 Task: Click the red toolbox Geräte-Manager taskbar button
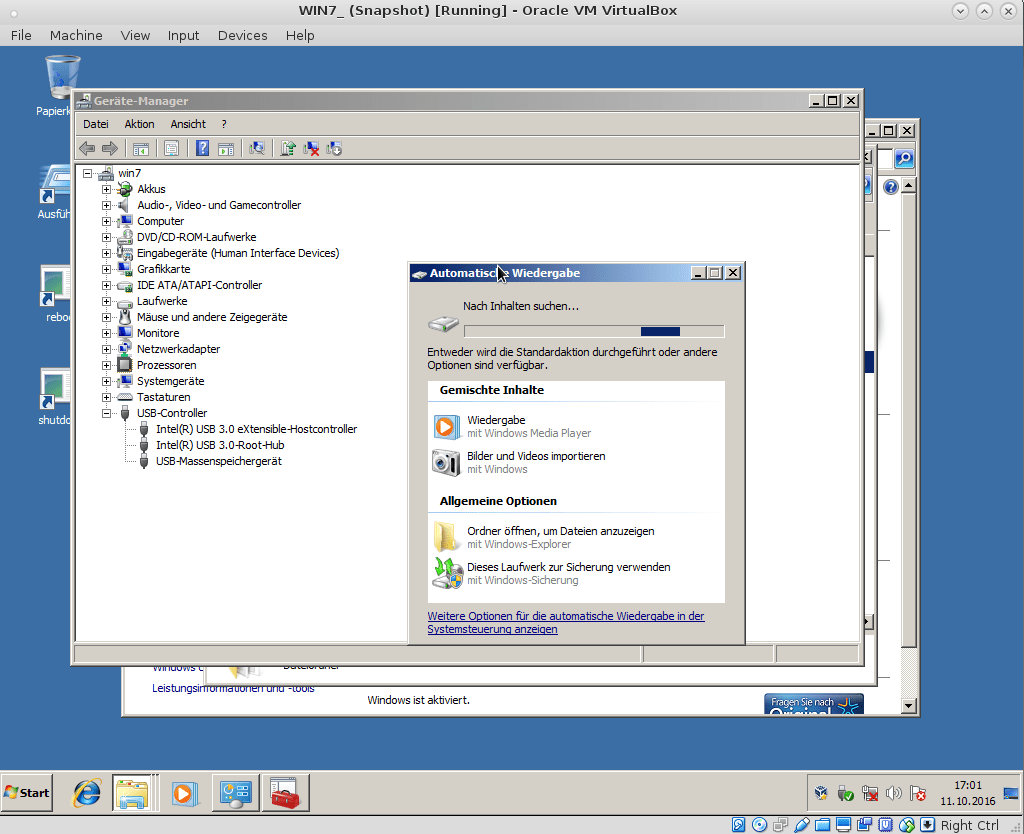tap(285, 793)
